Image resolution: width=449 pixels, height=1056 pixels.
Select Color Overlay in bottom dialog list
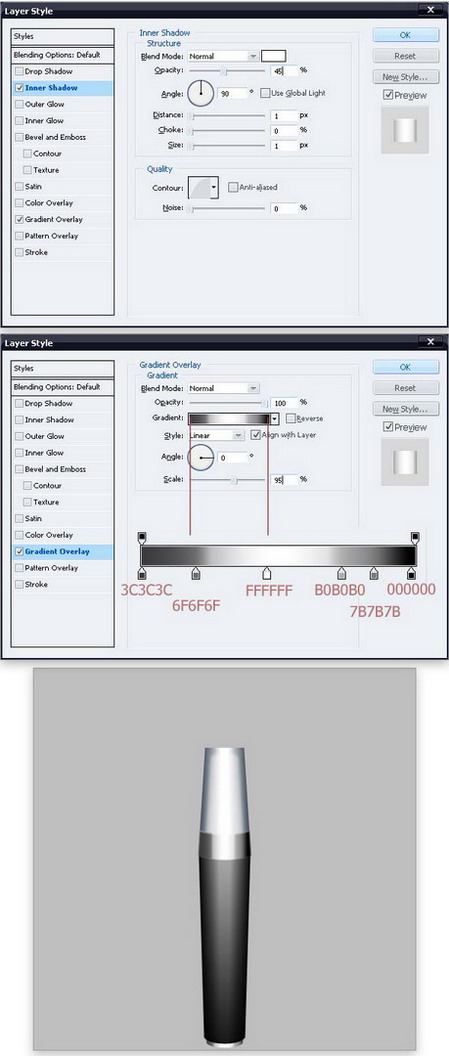click(48, 535)
